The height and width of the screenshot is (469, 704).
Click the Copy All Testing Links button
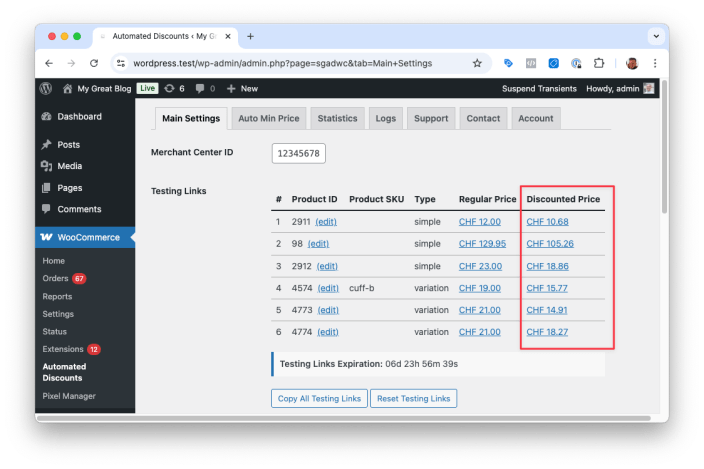[318, 399]
